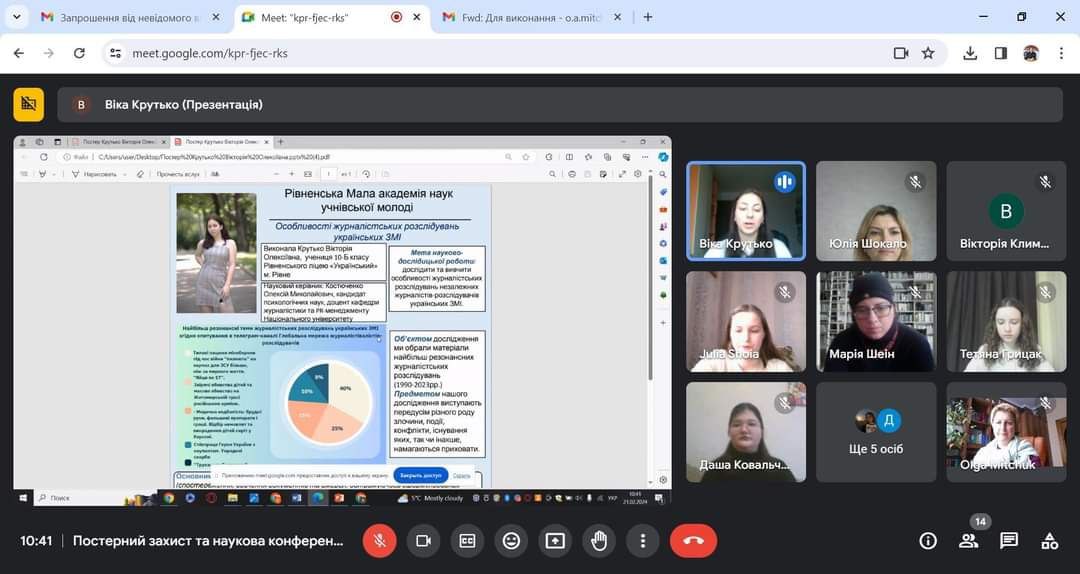The image size is (1080, 574).
Task: Select Даша Ковальч... video tile
Action: click(x=746, y=432)
